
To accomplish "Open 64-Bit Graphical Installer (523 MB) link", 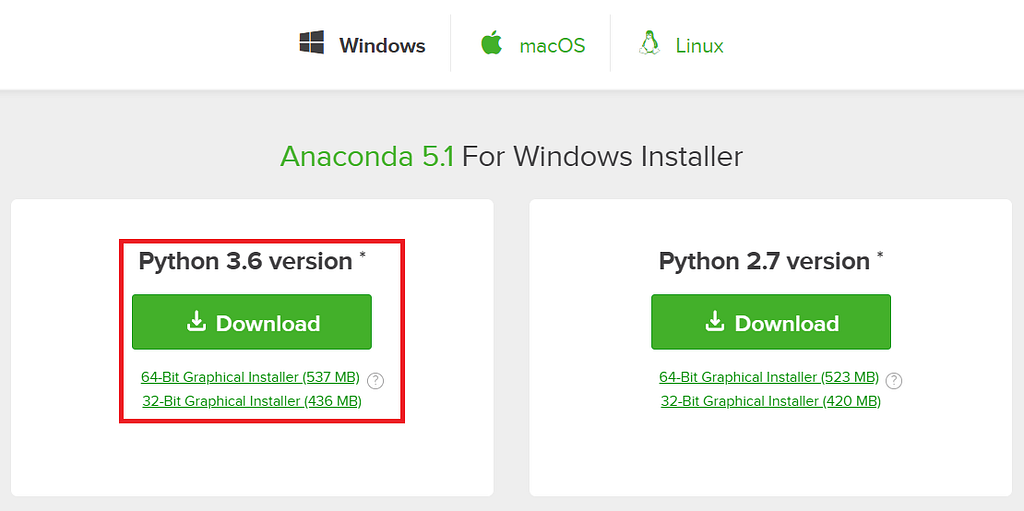I will pyautogui.click(x=768, y=377).
